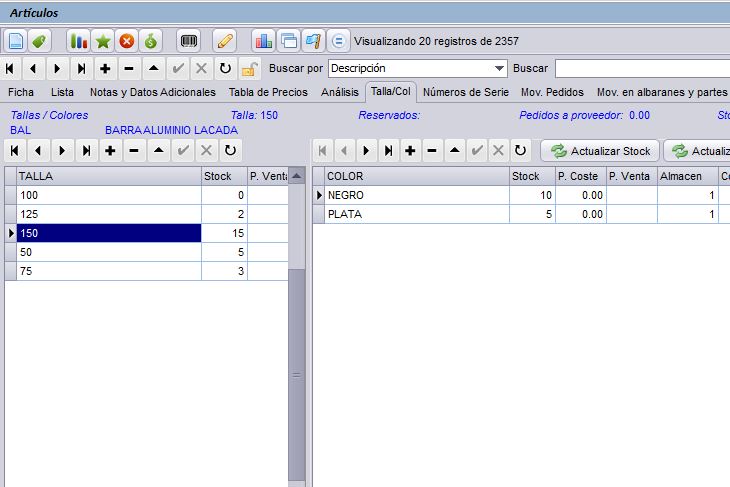Go to next record in main navigator

tap(57, 69)
